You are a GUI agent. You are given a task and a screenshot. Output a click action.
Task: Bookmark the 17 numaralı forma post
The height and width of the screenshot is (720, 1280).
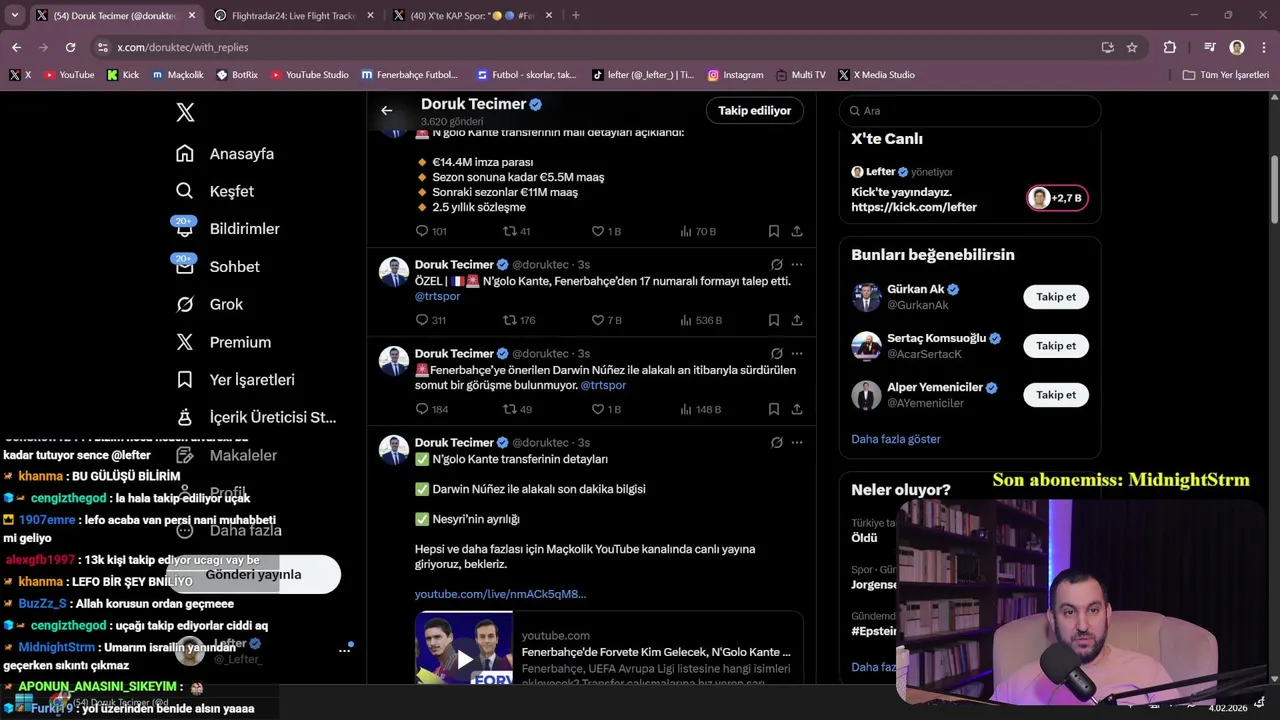(773, 320)
